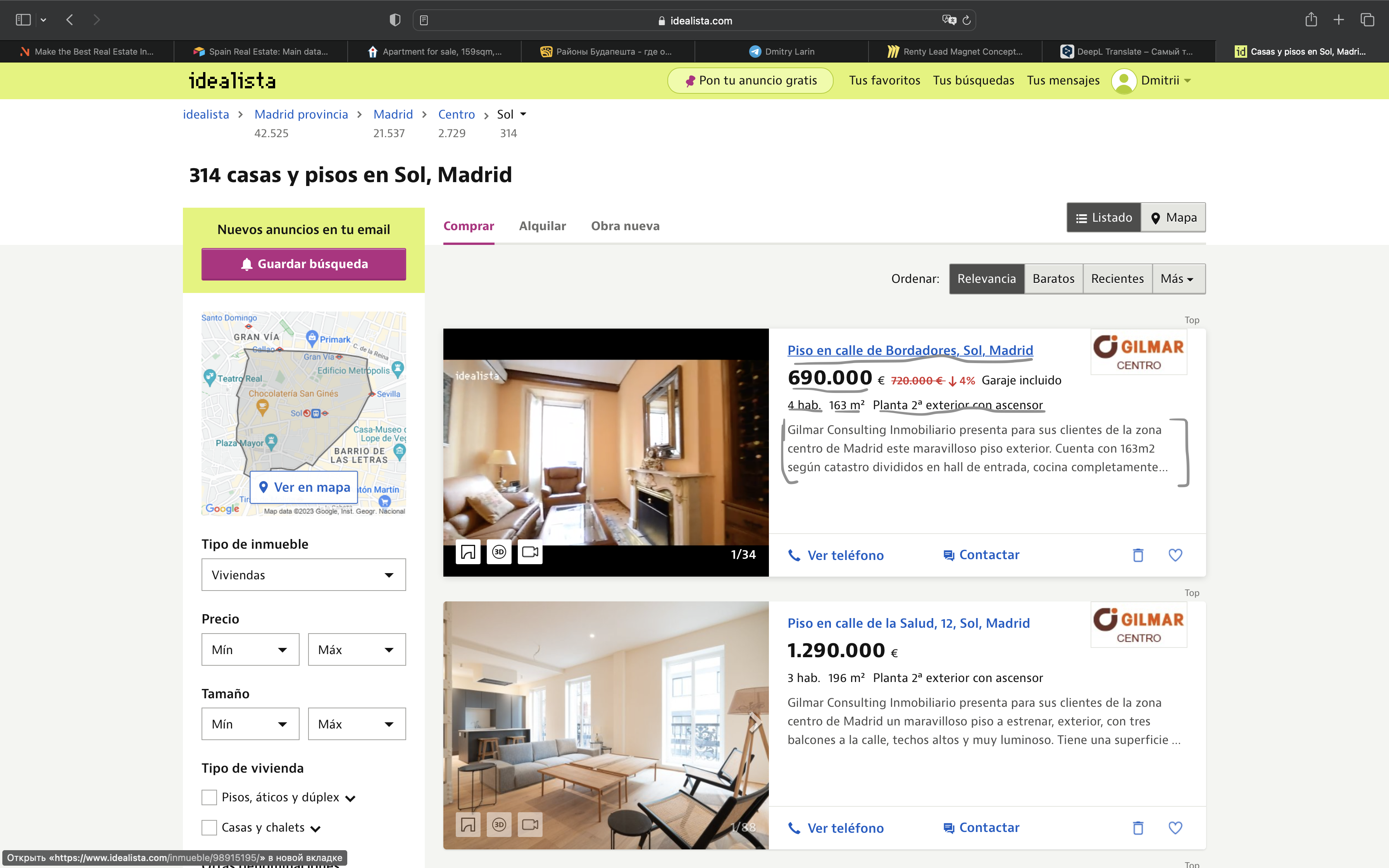
Task: Open the DeepL Translate browser tab
Action: (1128, 52)
